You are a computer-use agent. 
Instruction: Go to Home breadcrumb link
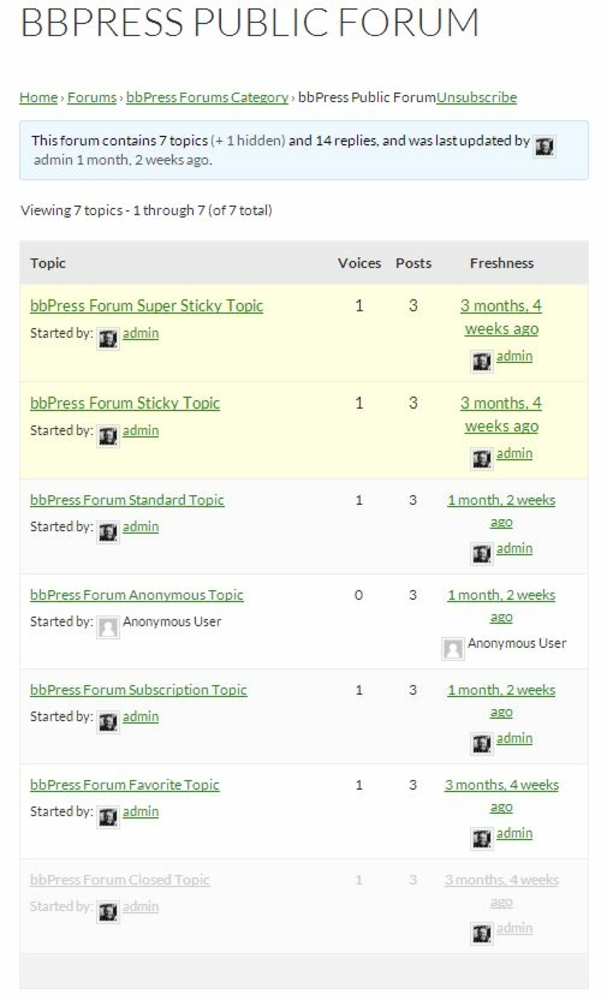[x=38, y=98]
